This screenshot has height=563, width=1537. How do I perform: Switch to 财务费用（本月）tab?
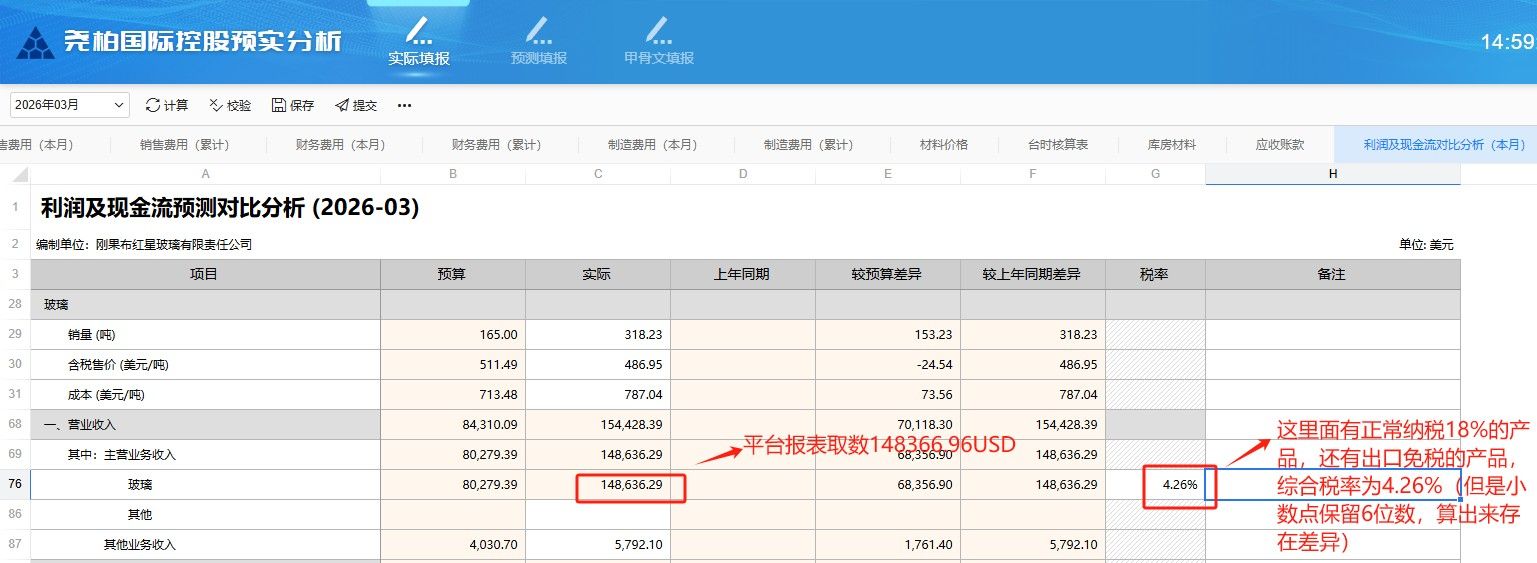(342, 145)
